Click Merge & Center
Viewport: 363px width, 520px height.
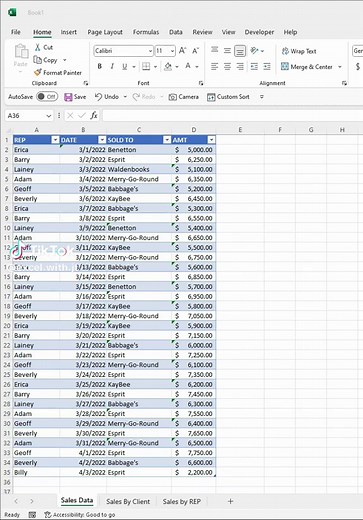tap(307, 67)
